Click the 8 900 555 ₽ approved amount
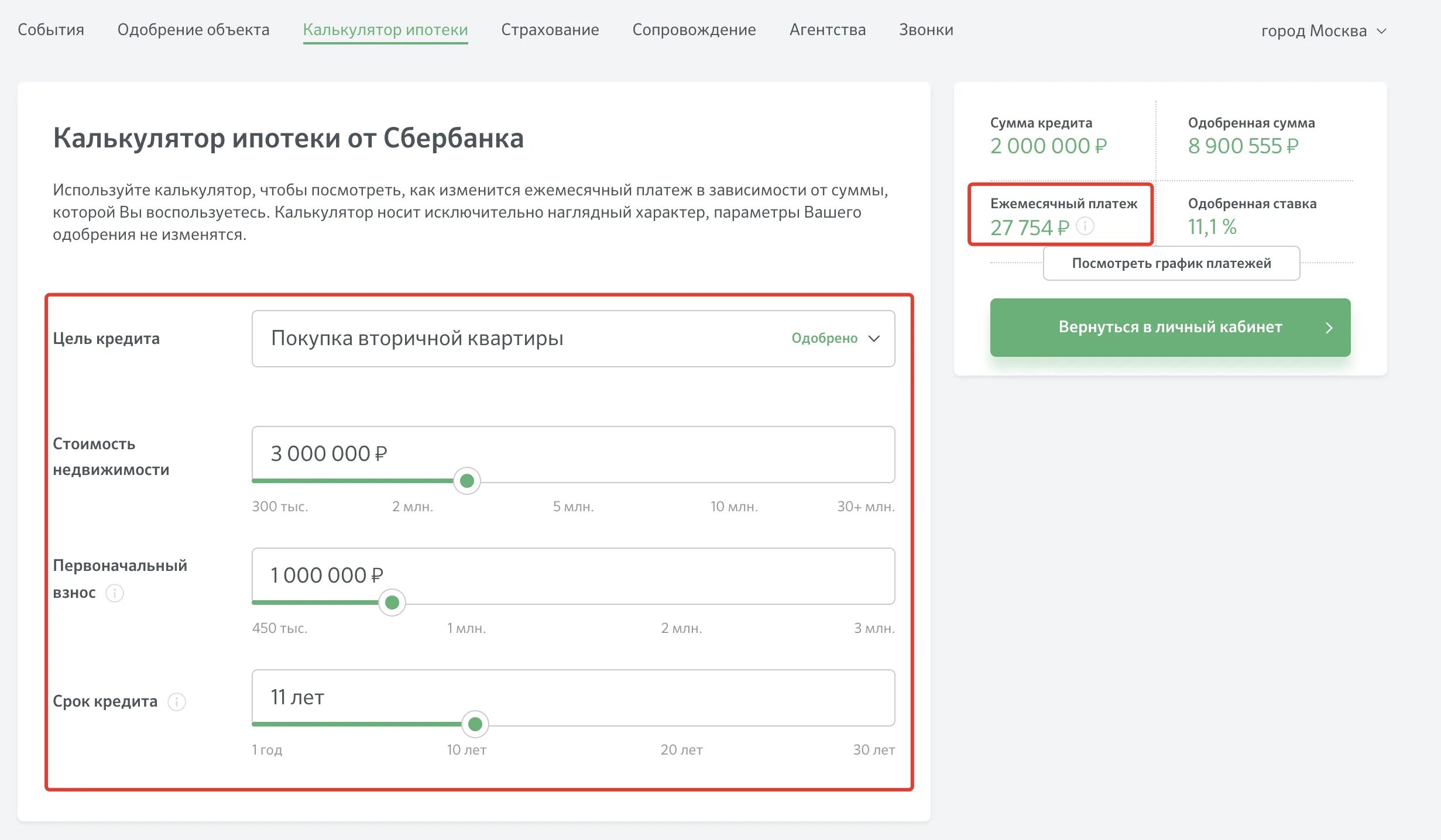Screen dimensions: 1441x840 point(1243,146)
